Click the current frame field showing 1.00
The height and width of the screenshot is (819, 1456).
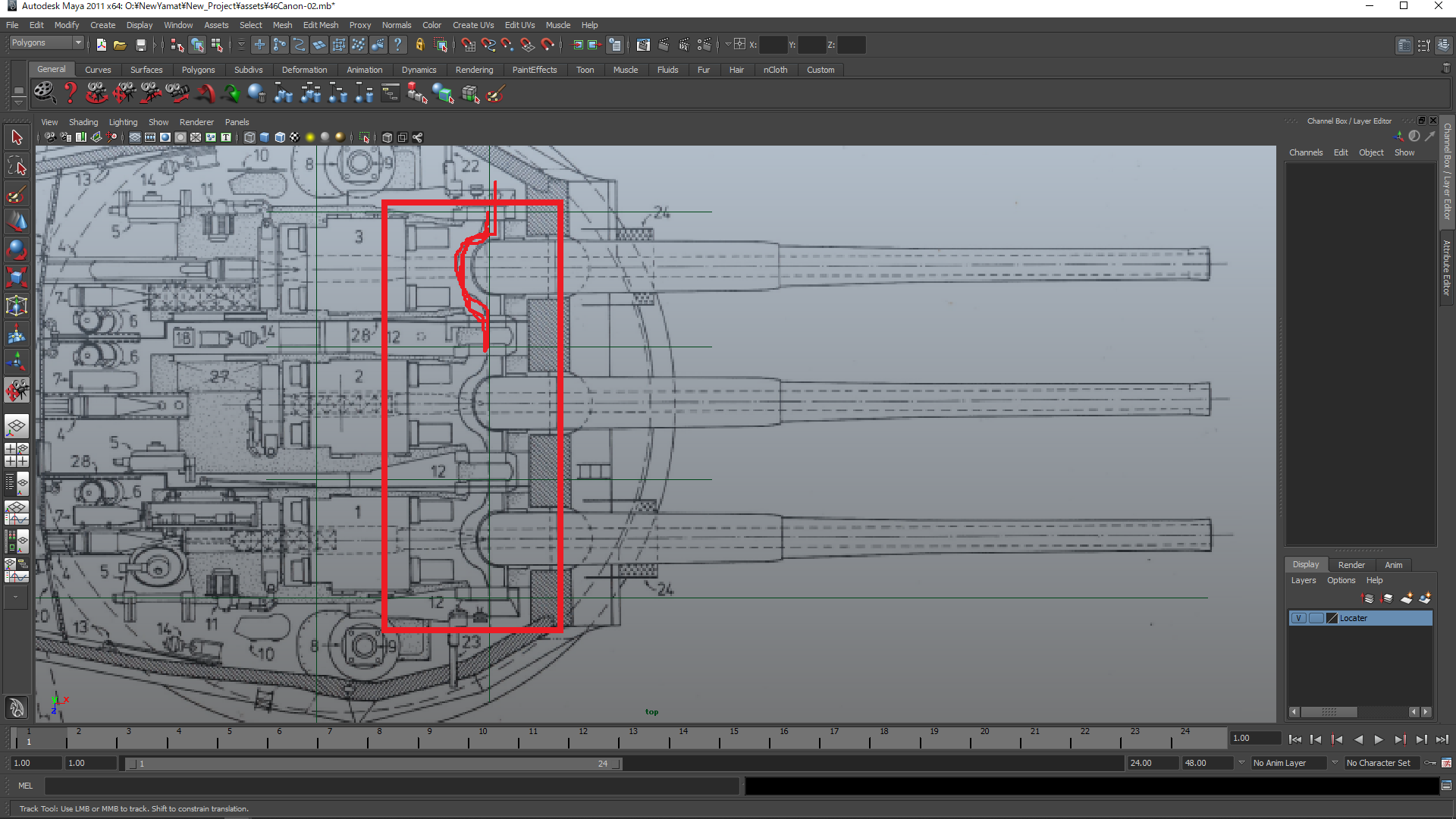[1255, 738]
